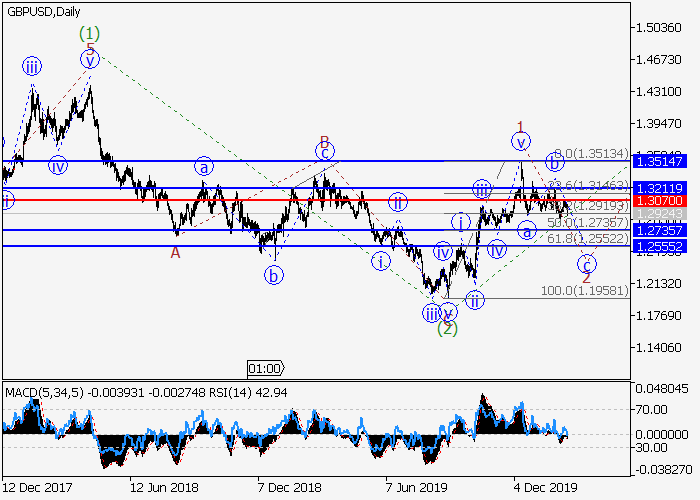Select circled b label near 1.35147 level
This screenshot has height=500, width=700.
point(552,163)
